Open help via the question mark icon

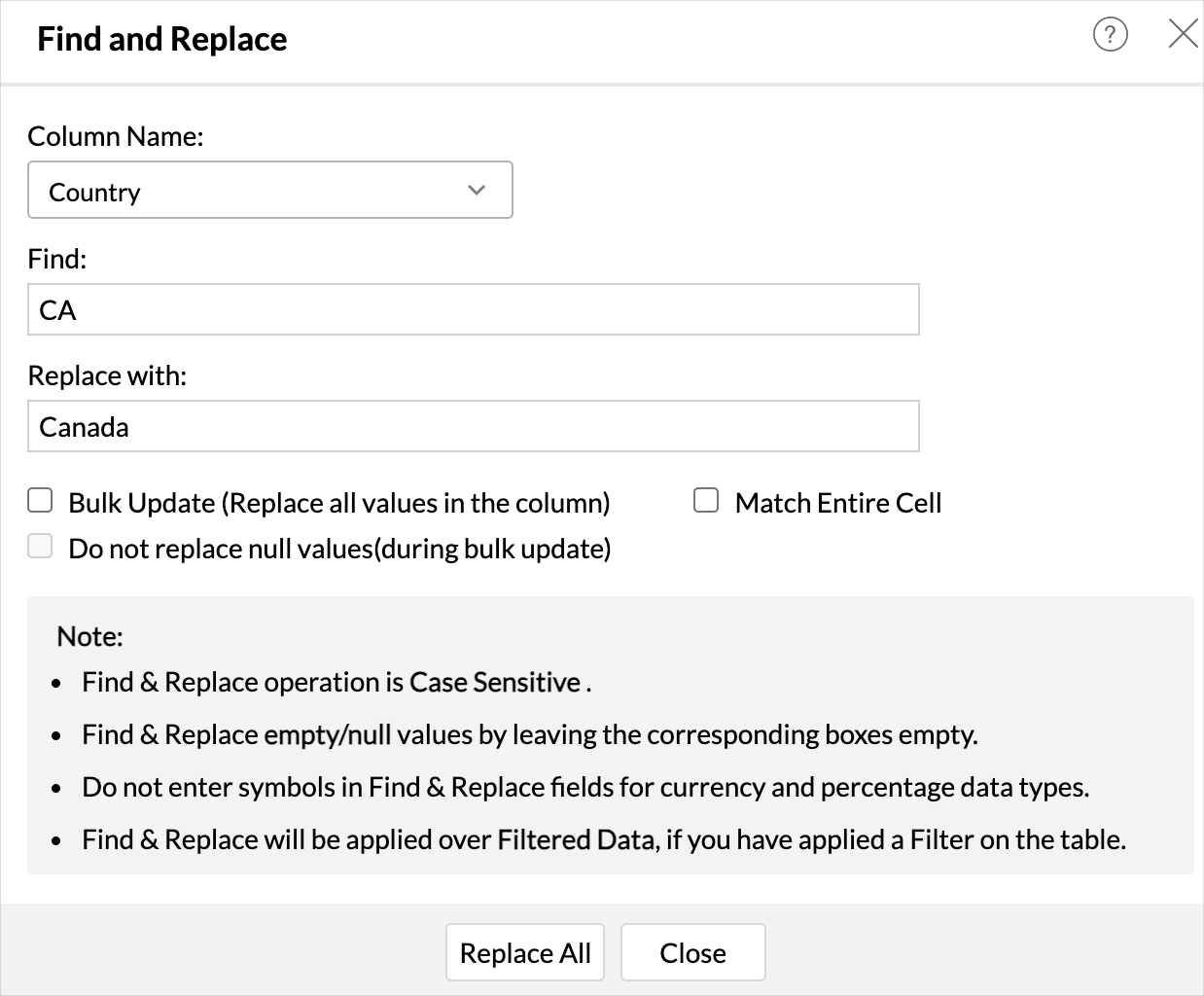[1110, 35]
